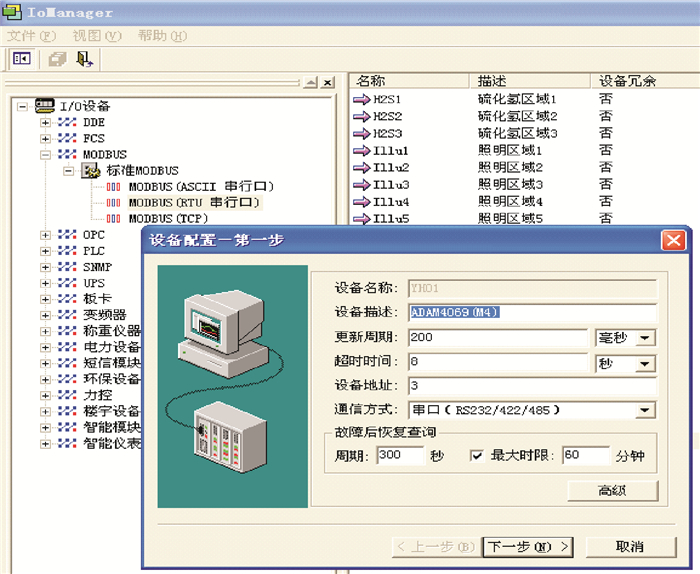Expand the PLC tree node

pos(45,251)
